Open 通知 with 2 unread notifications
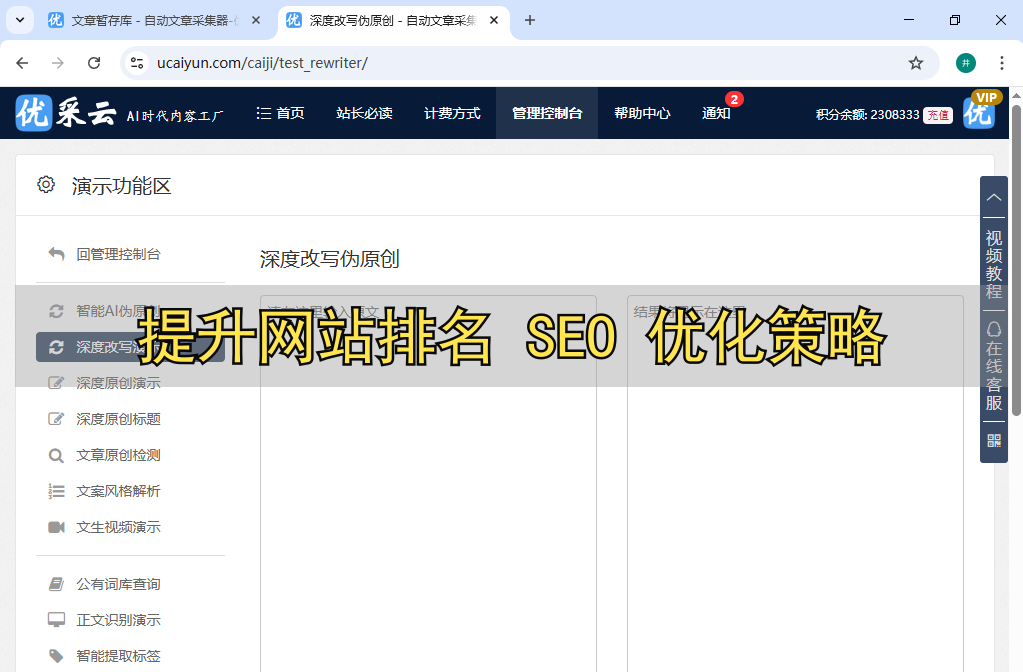Image resolution: width=1023 pixels, height=672 pixels. pyautogui.click(x=716, y=113)
